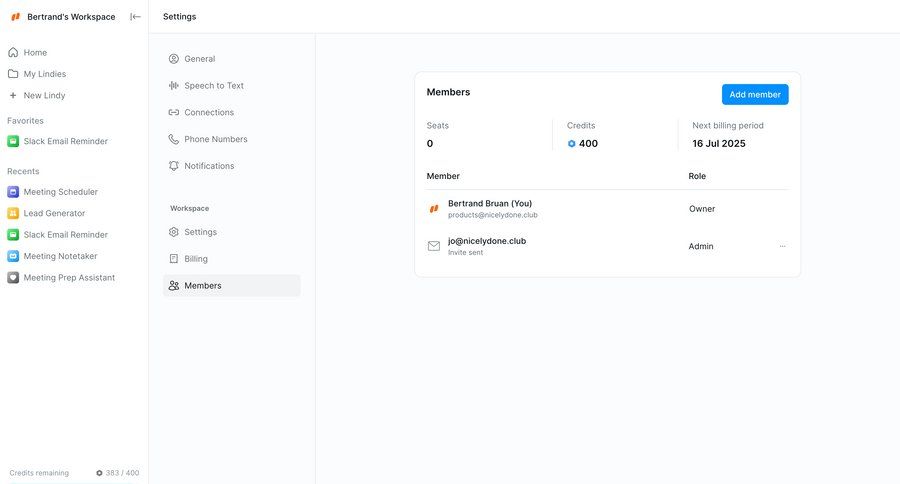Viewport: 900px width, 484px height.
Task: Click the Member column header
Action: [x=443, y=176]
